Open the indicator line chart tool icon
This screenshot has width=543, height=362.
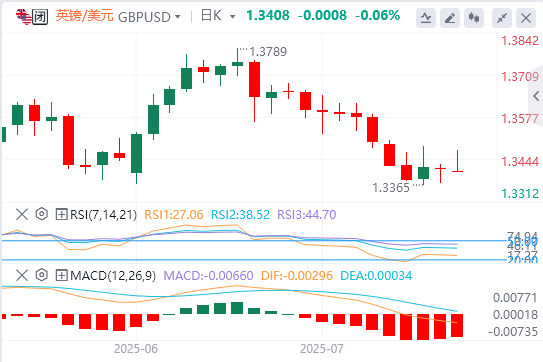pyautogui.click(x=426, y=18)
